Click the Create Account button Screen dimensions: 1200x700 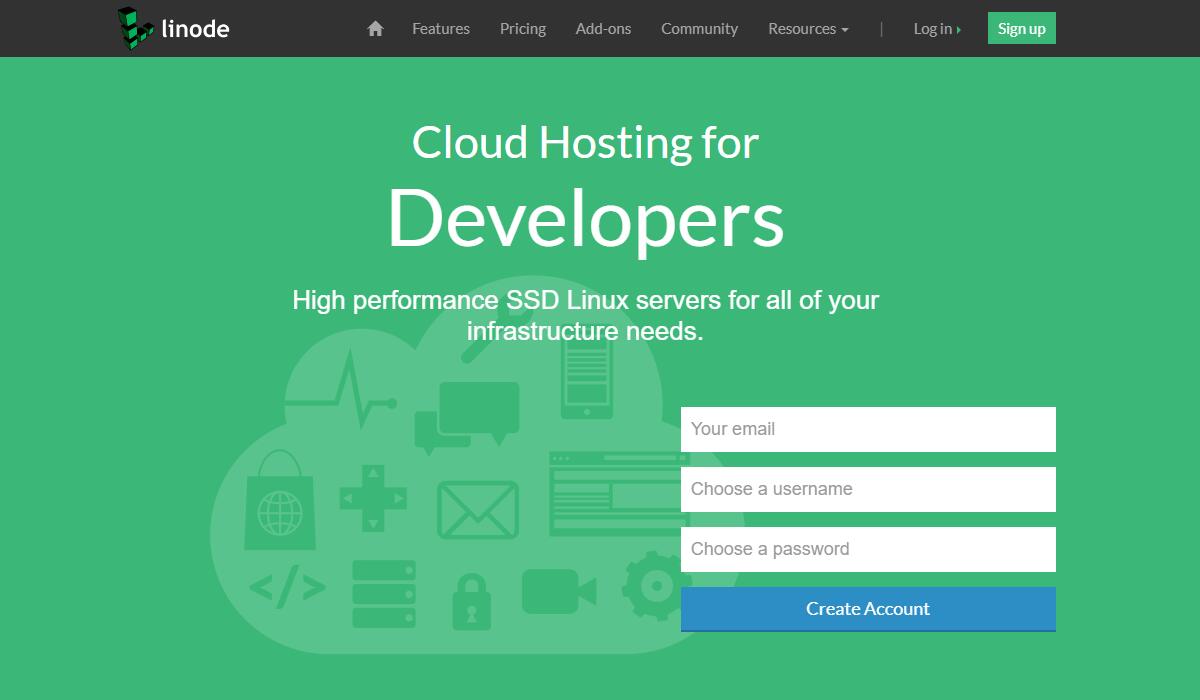click(x=868, y=609)
